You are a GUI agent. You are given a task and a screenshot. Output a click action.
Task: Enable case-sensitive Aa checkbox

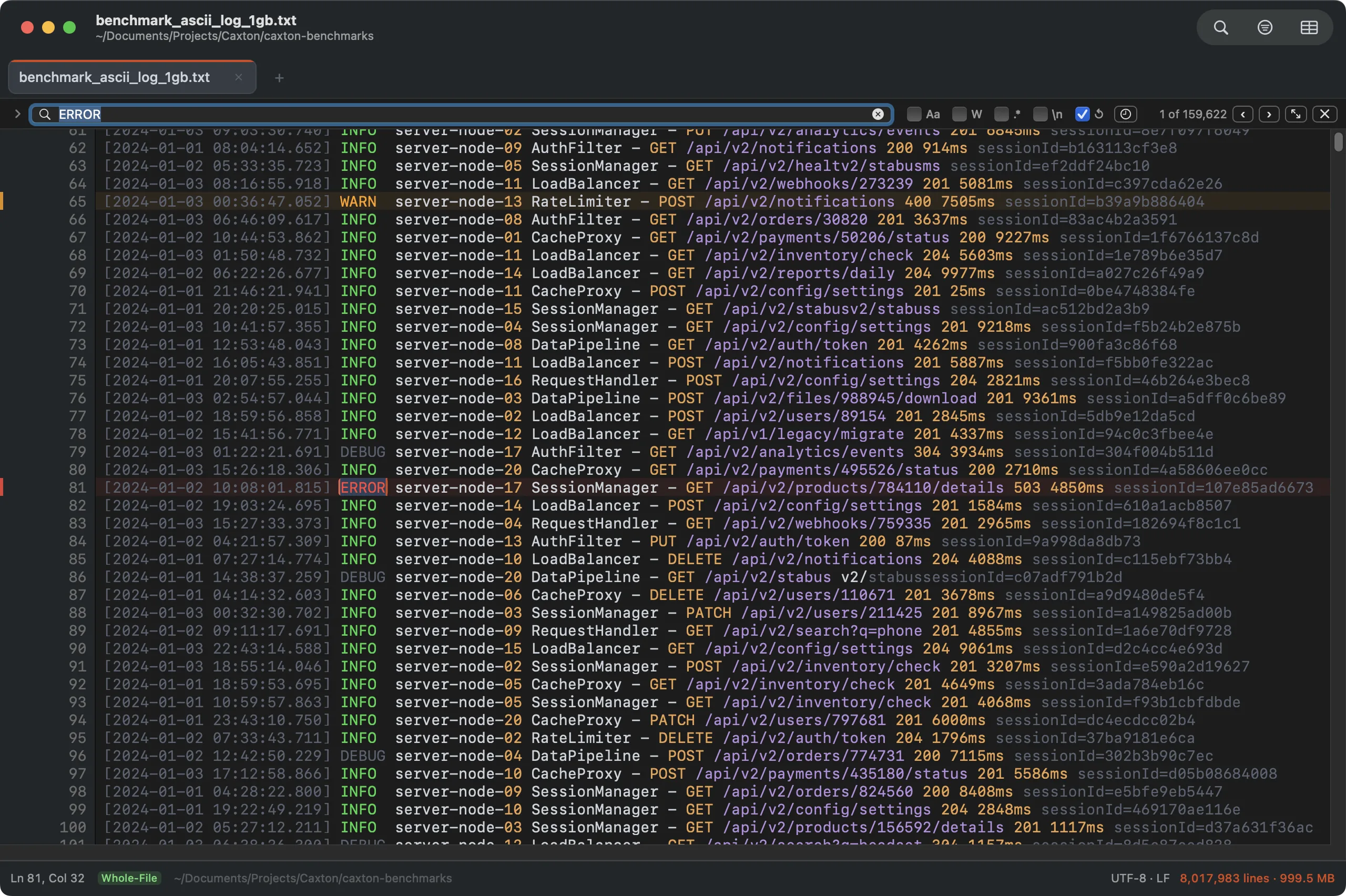pos(914,114)
